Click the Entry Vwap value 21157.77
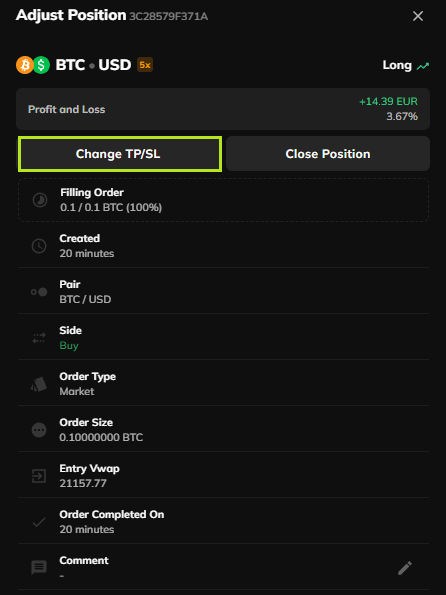 point(83,483)
